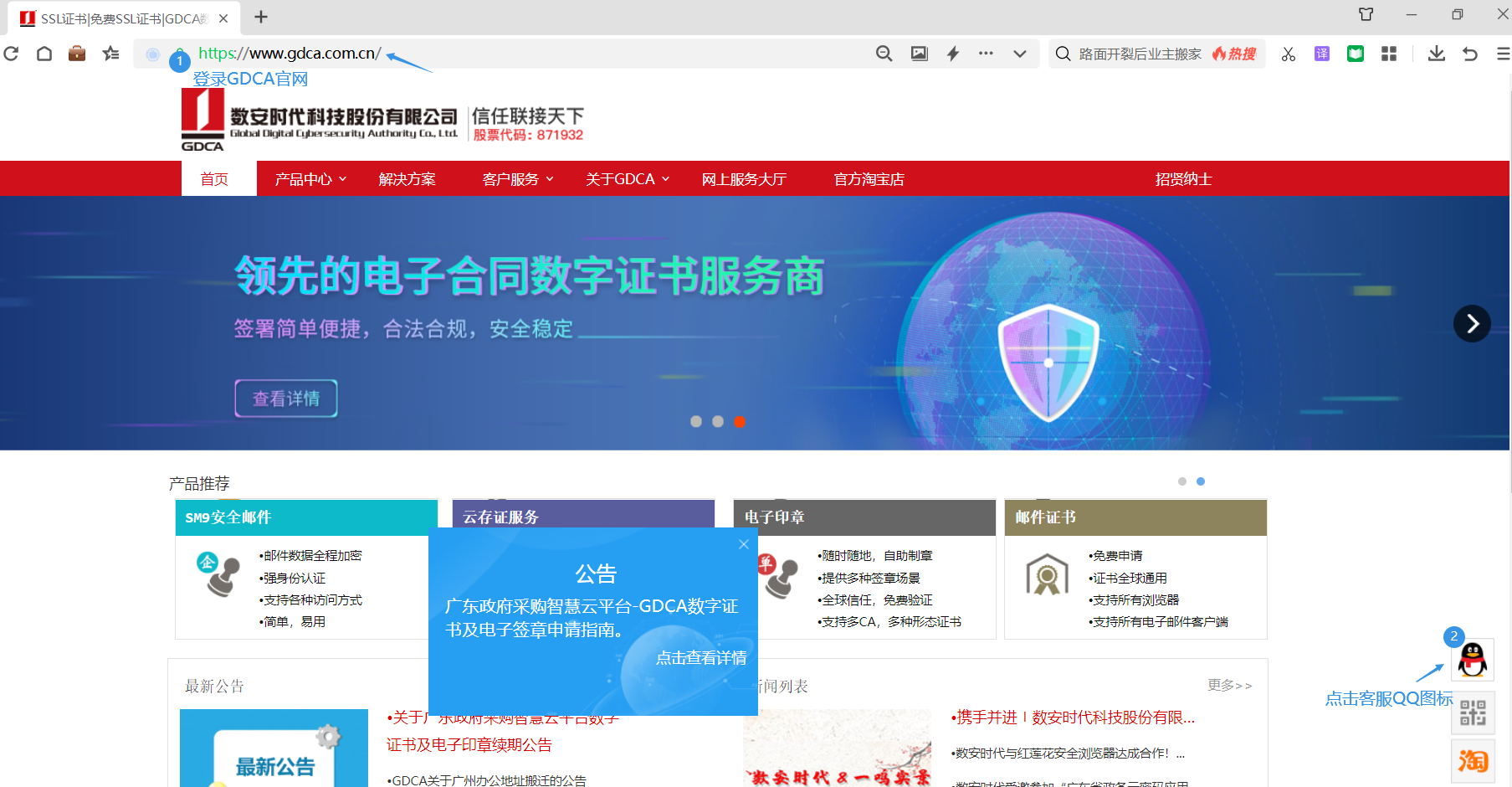1512x787 pixels.
Task: Advance banner with next arrow button
Action: [1472, 324]
